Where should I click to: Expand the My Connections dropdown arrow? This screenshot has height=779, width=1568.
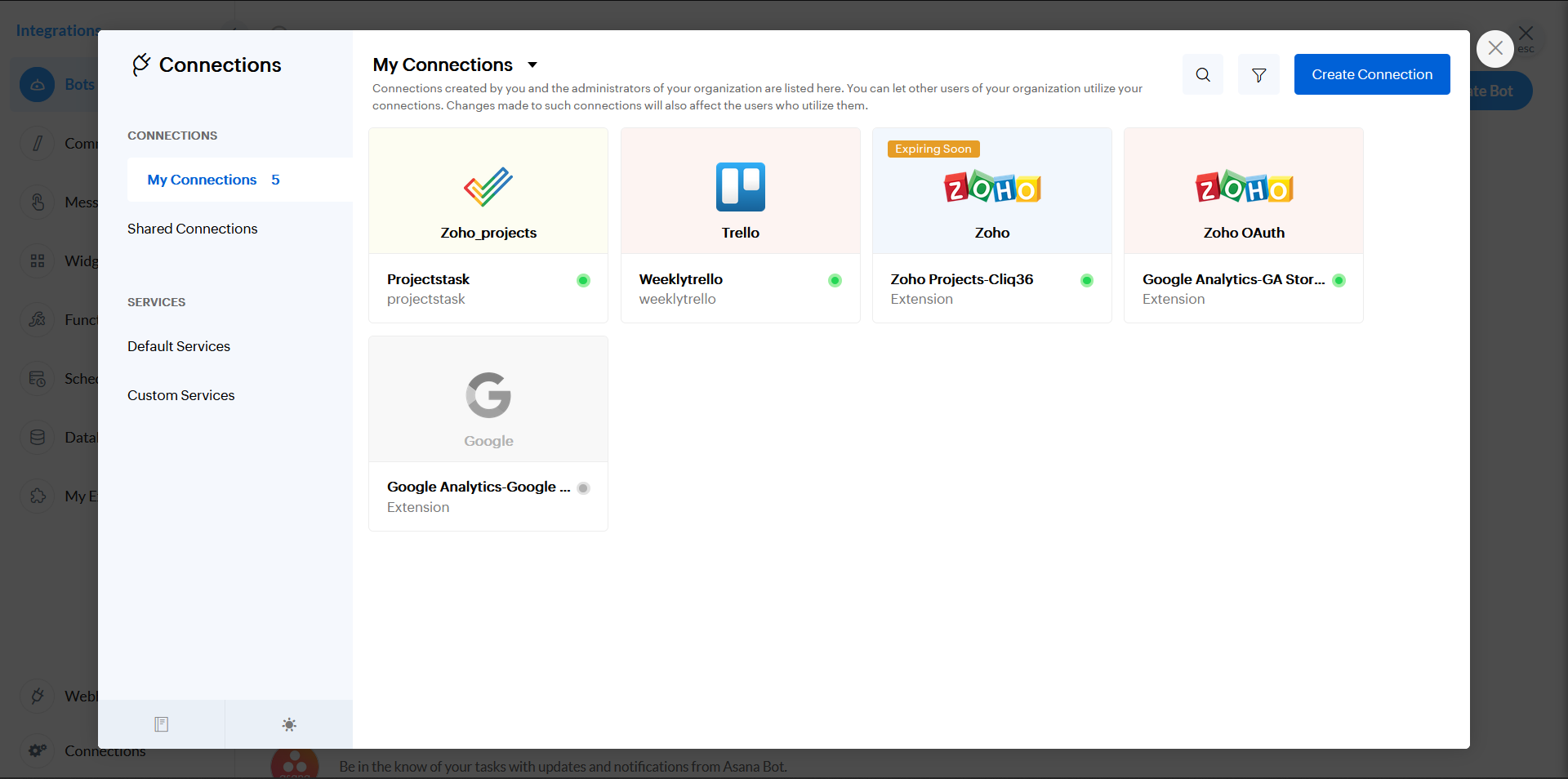[532, 65]
